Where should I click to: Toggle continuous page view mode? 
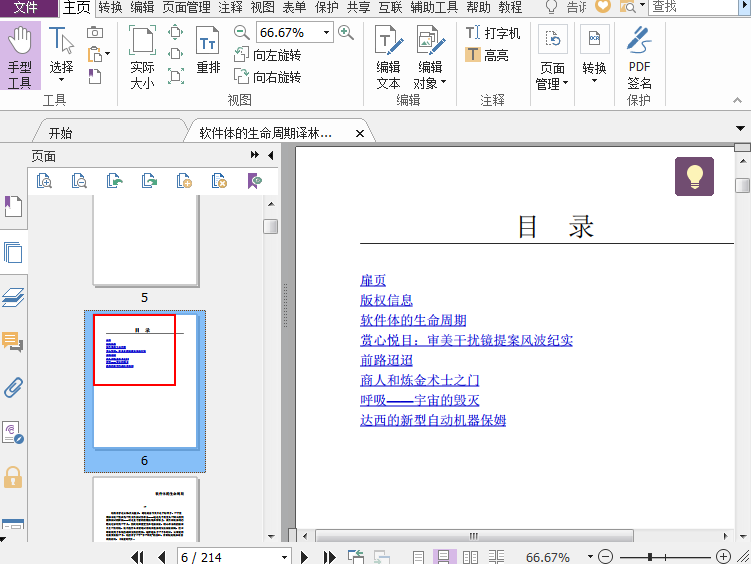point(444,557)
